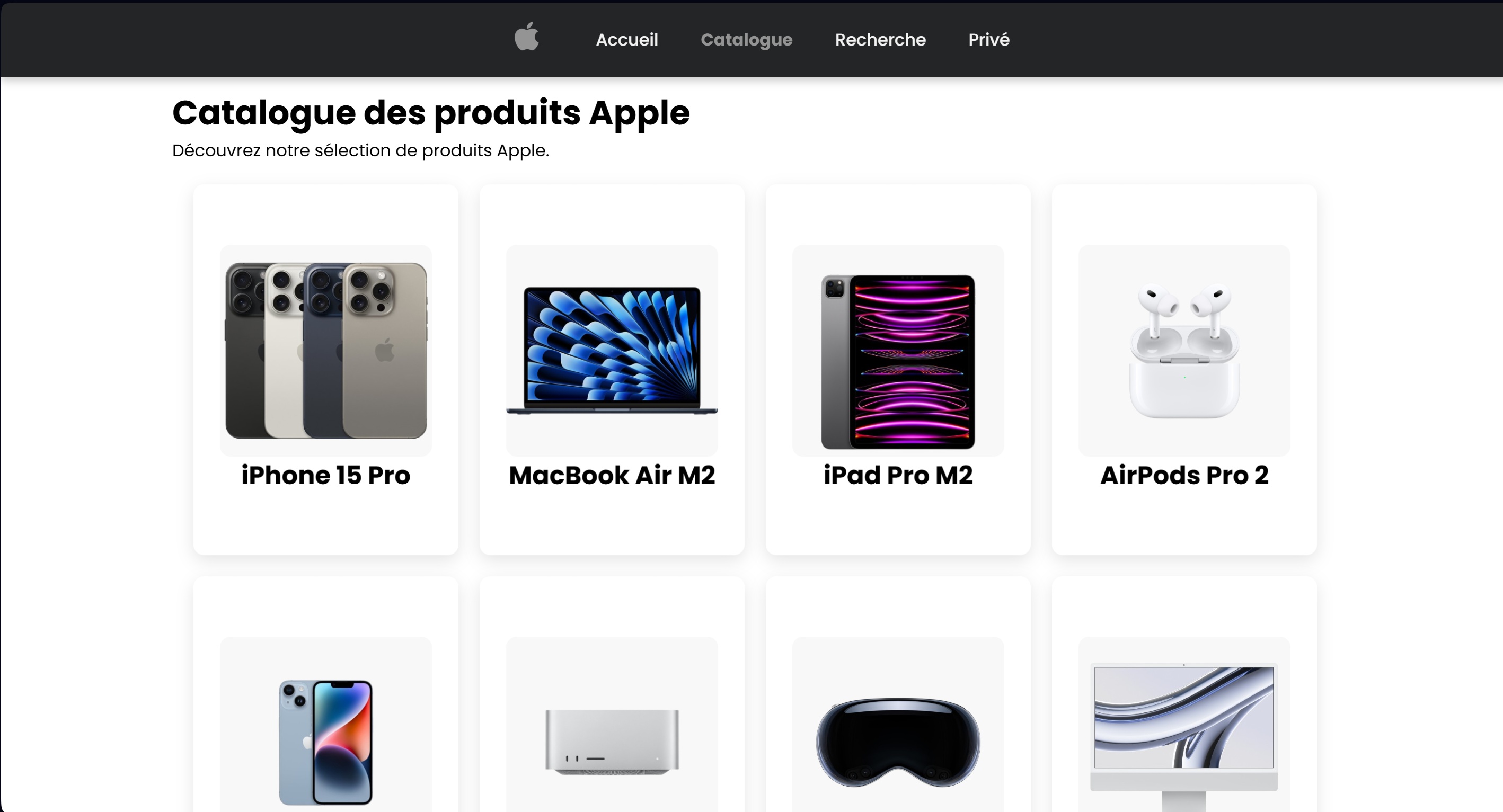Viewport: 1503px width, 812px height.
Task: Open the MacBook Air M2 title link
Action: (612, 475)
